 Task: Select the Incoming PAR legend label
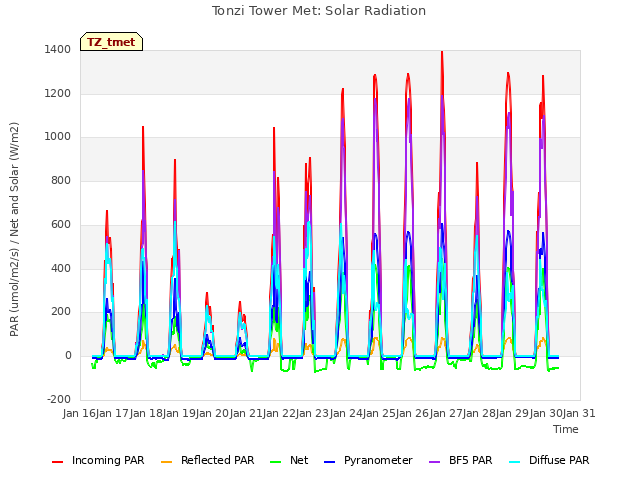click(x=108, y=460)
